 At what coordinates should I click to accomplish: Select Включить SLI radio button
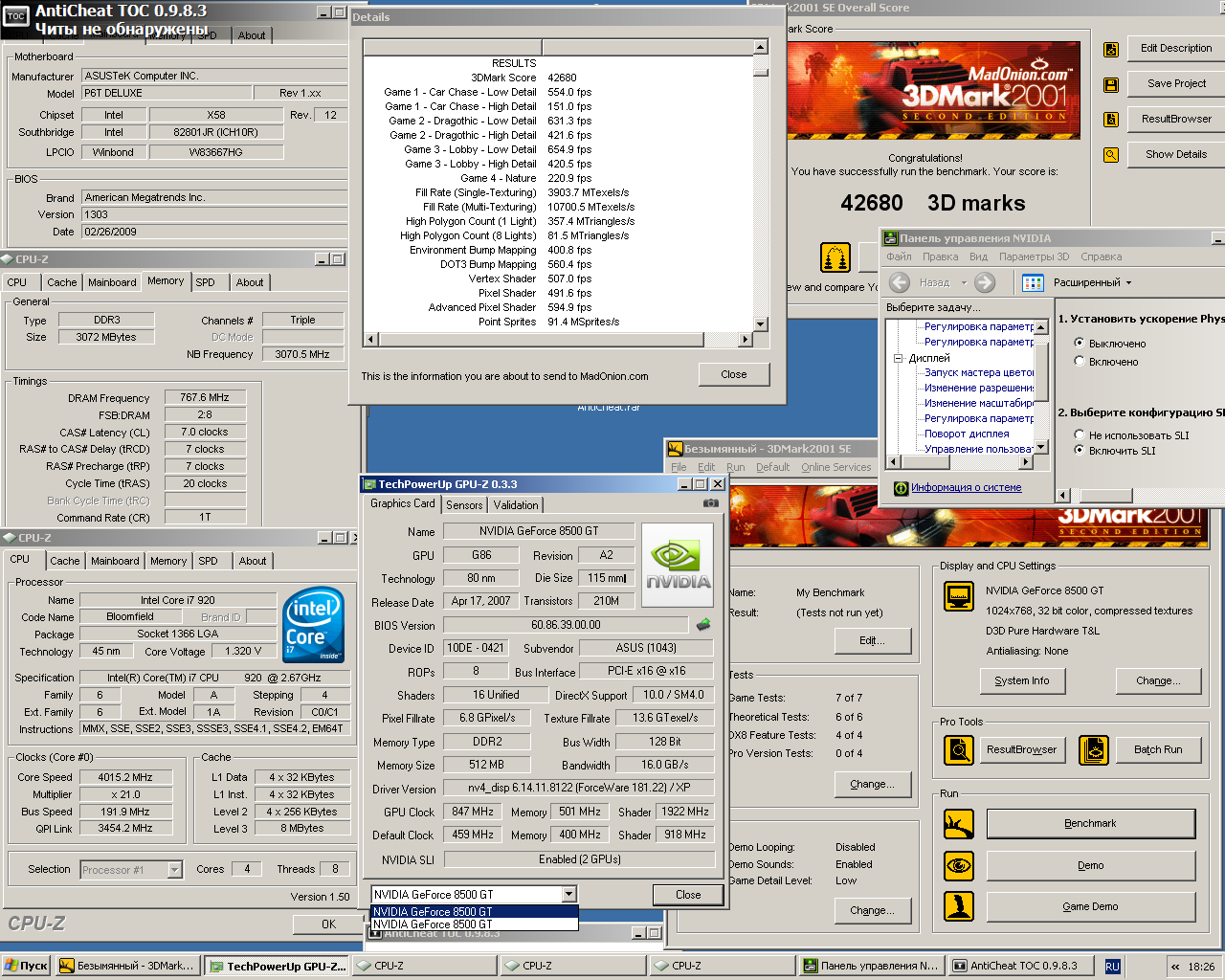[x=1080, y=450]
